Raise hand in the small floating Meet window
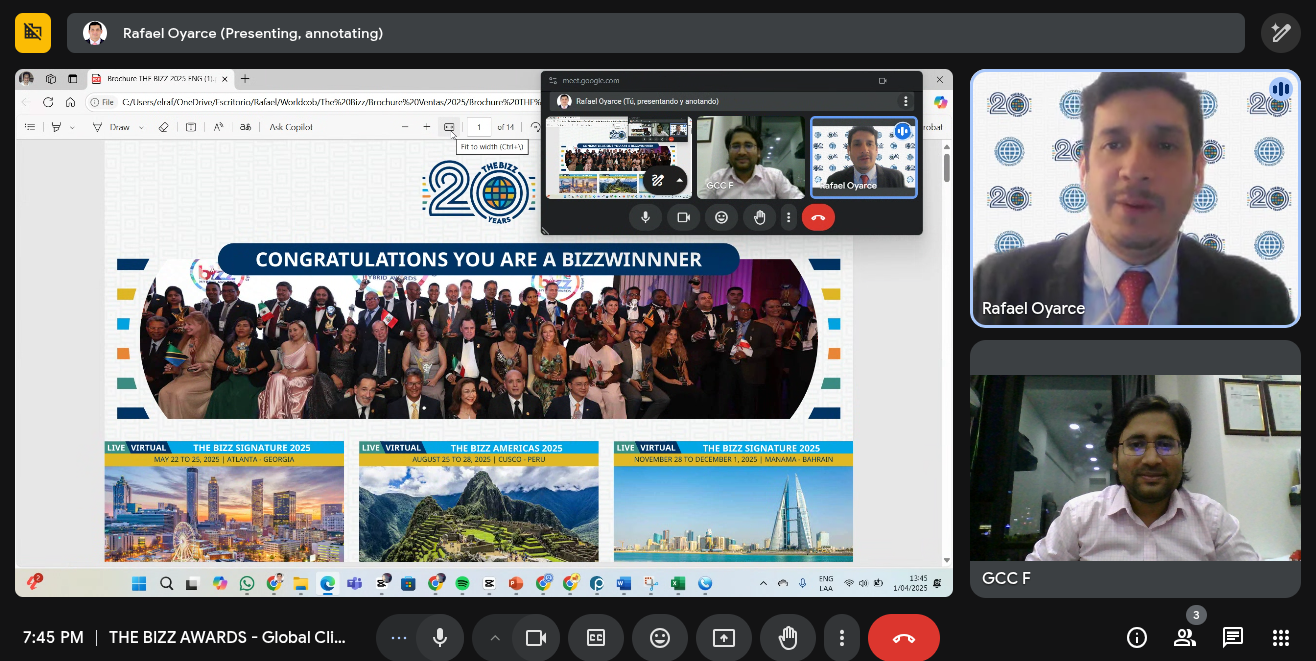Viewport: 1316px width, 661px height. [x=759, y=217]
